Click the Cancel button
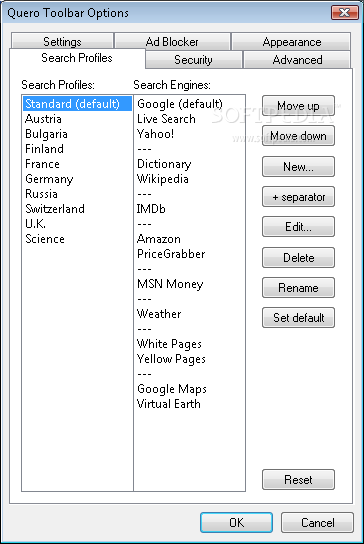 tap(317, 522)
